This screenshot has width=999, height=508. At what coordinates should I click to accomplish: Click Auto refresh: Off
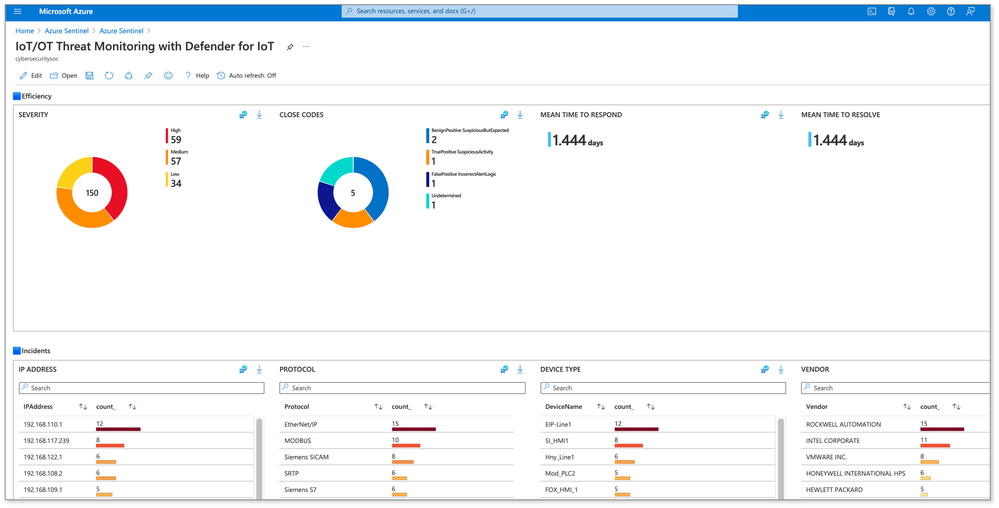(x=247, y=75)
